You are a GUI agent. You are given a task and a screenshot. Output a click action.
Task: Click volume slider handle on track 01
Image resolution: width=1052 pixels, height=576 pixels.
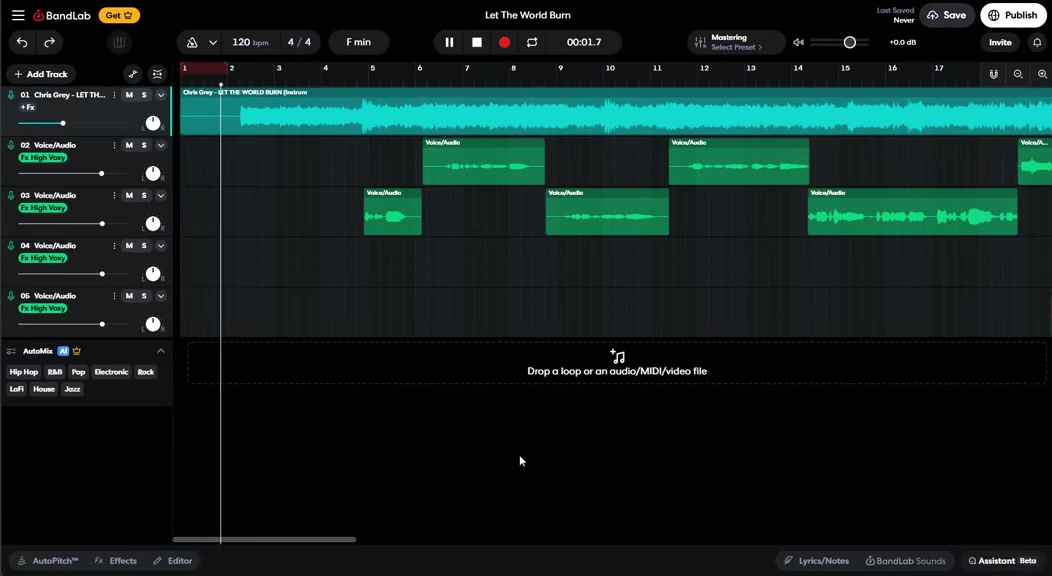(x=63, y=123)
